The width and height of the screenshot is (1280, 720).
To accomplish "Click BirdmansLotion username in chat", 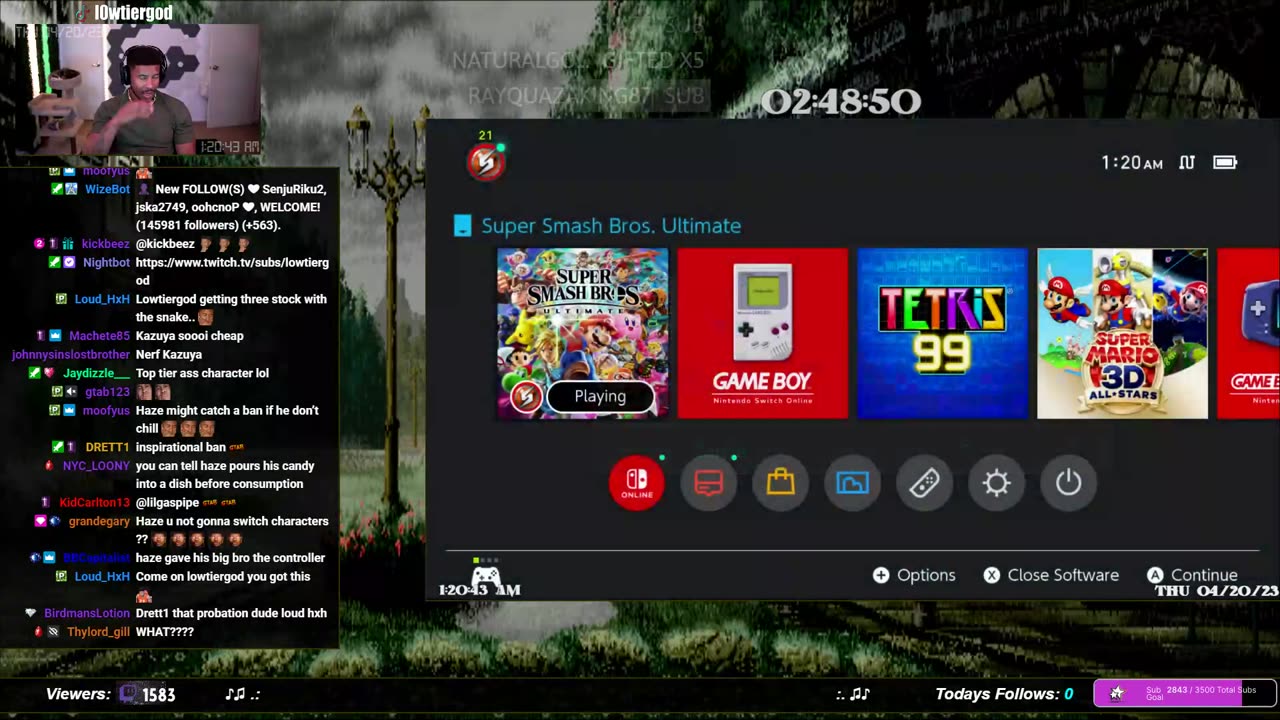I will 87,613.
